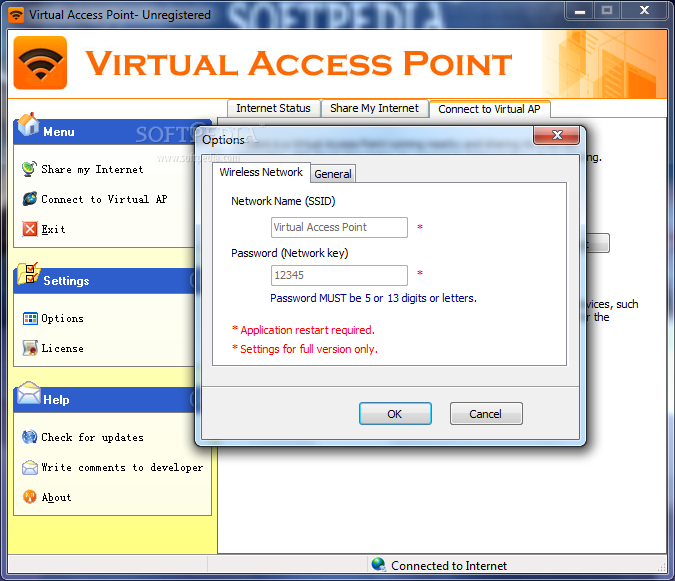Screen dimensions: 675x581
Task: Click the OK button in Options dialog
Action: point(395,414)
